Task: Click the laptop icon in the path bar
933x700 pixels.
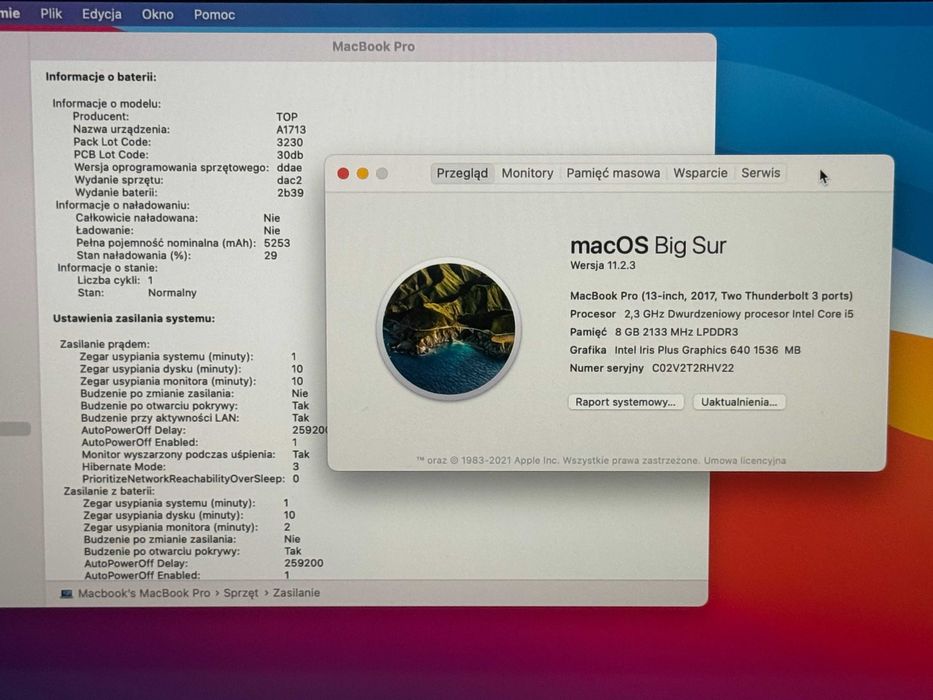Action: pos(67,593)
